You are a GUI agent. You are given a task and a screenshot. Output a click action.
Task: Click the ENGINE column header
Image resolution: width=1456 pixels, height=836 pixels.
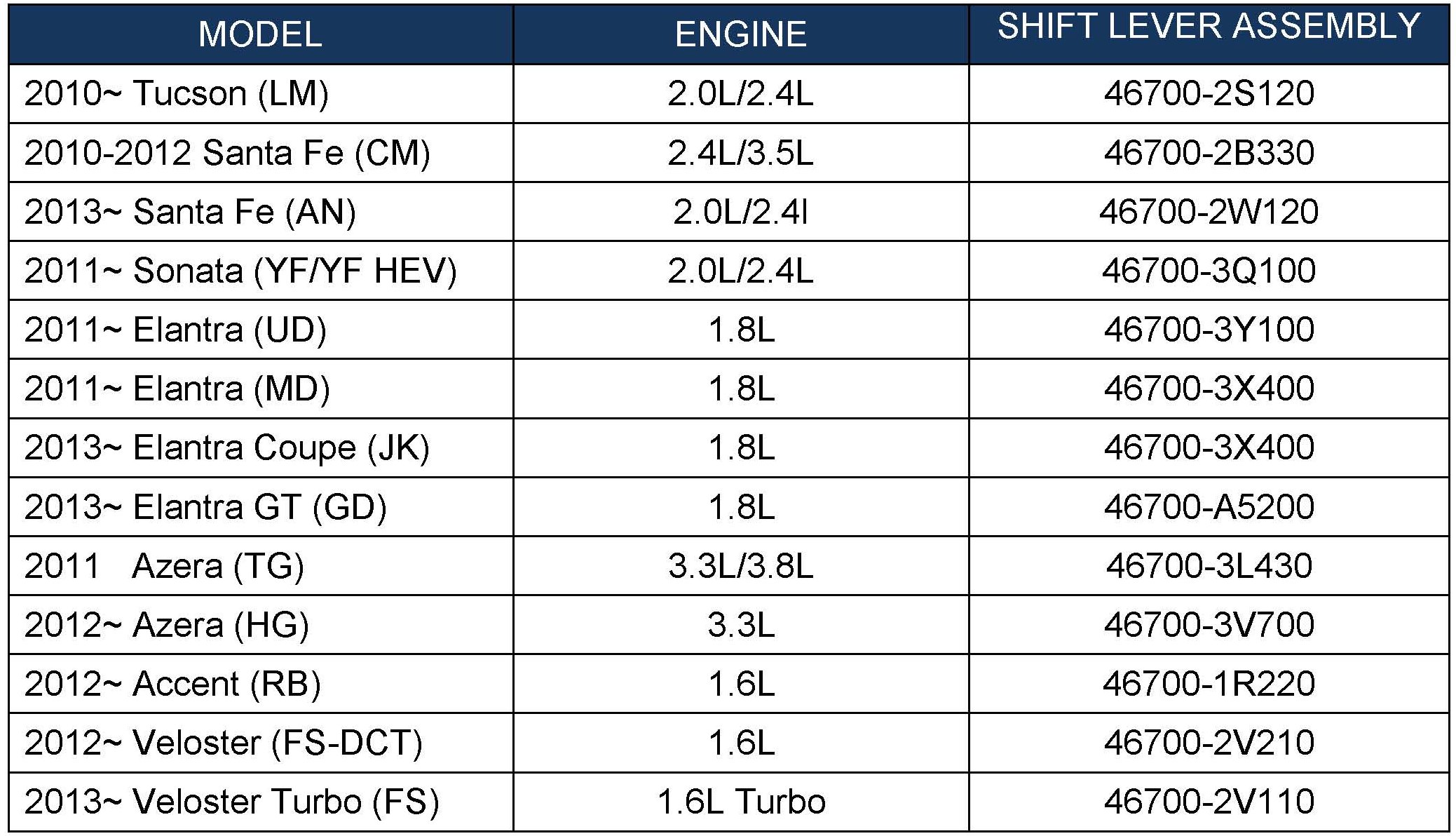(x=740, y=34)
